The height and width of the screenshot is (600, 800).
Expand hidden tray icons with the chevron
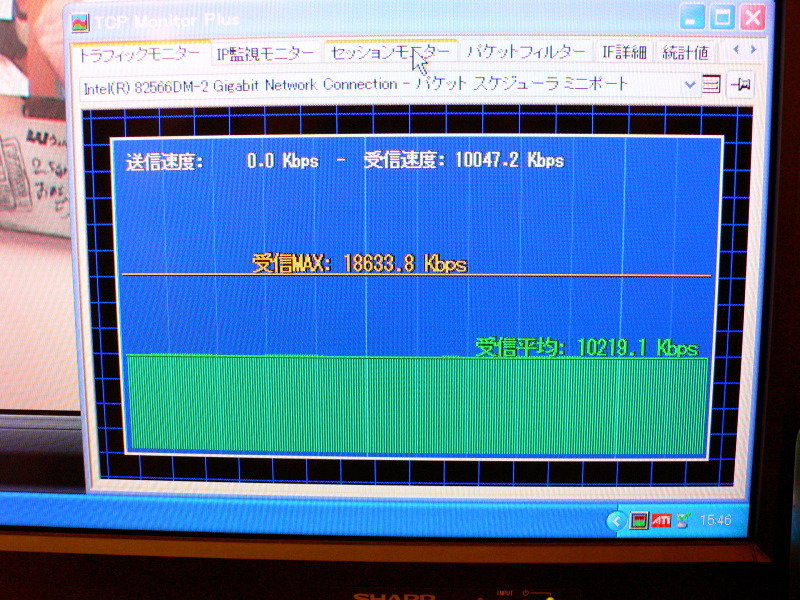pyautogui.click(x=616, y=521)
